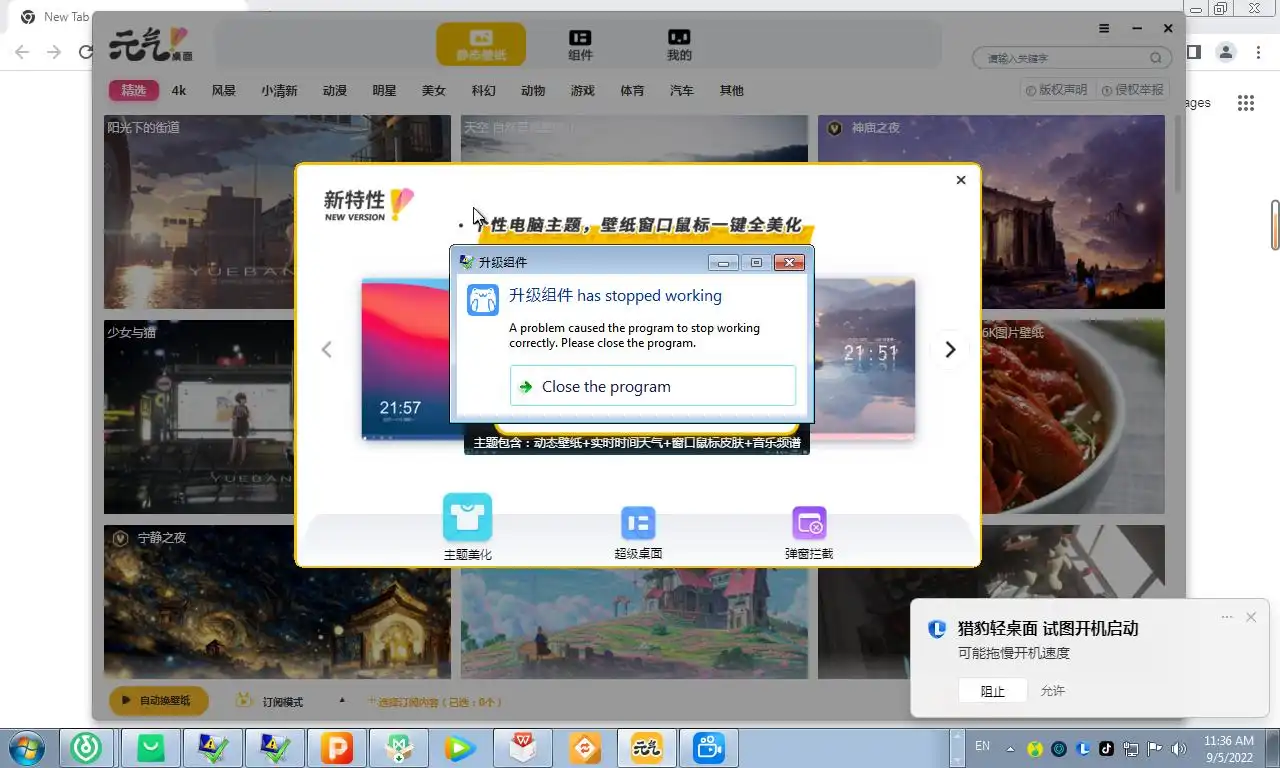Open the orange P taskbar app
This screenshot has height=768, width=1280.
pyautogui.click(x=337, y=748)
